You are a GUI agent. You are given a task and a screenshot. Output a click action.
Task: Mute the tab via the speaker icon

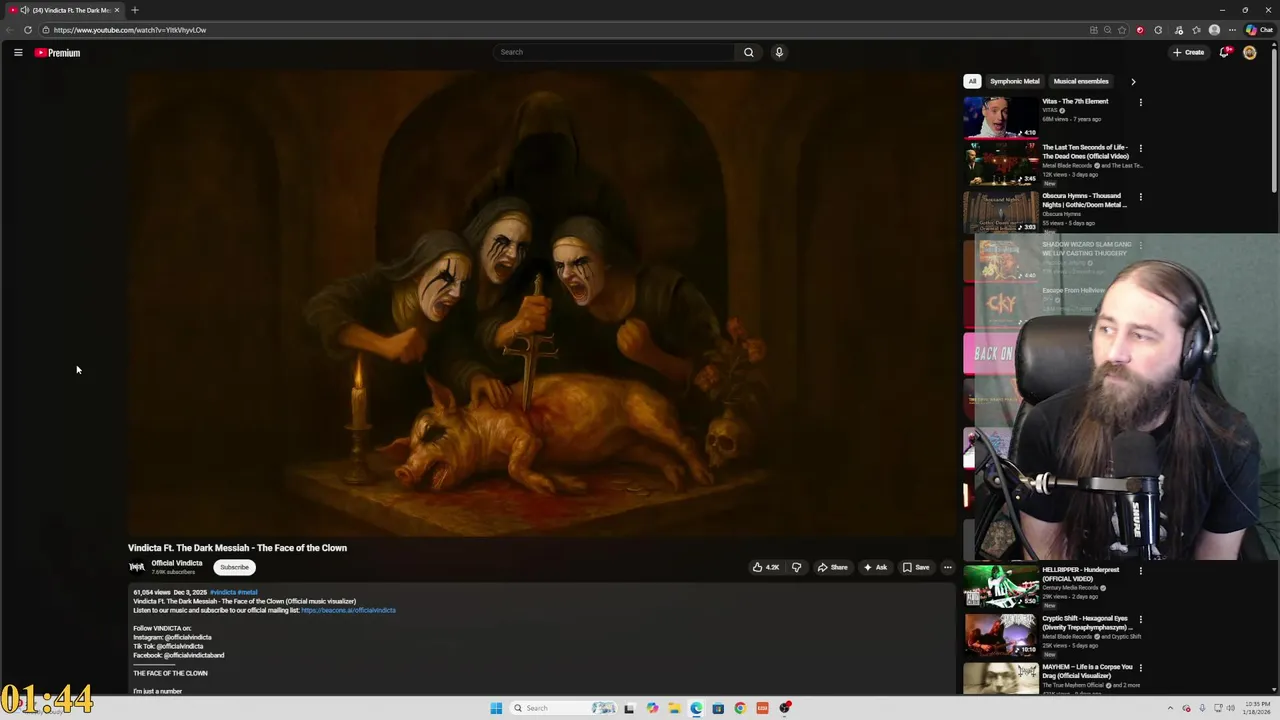24,10
